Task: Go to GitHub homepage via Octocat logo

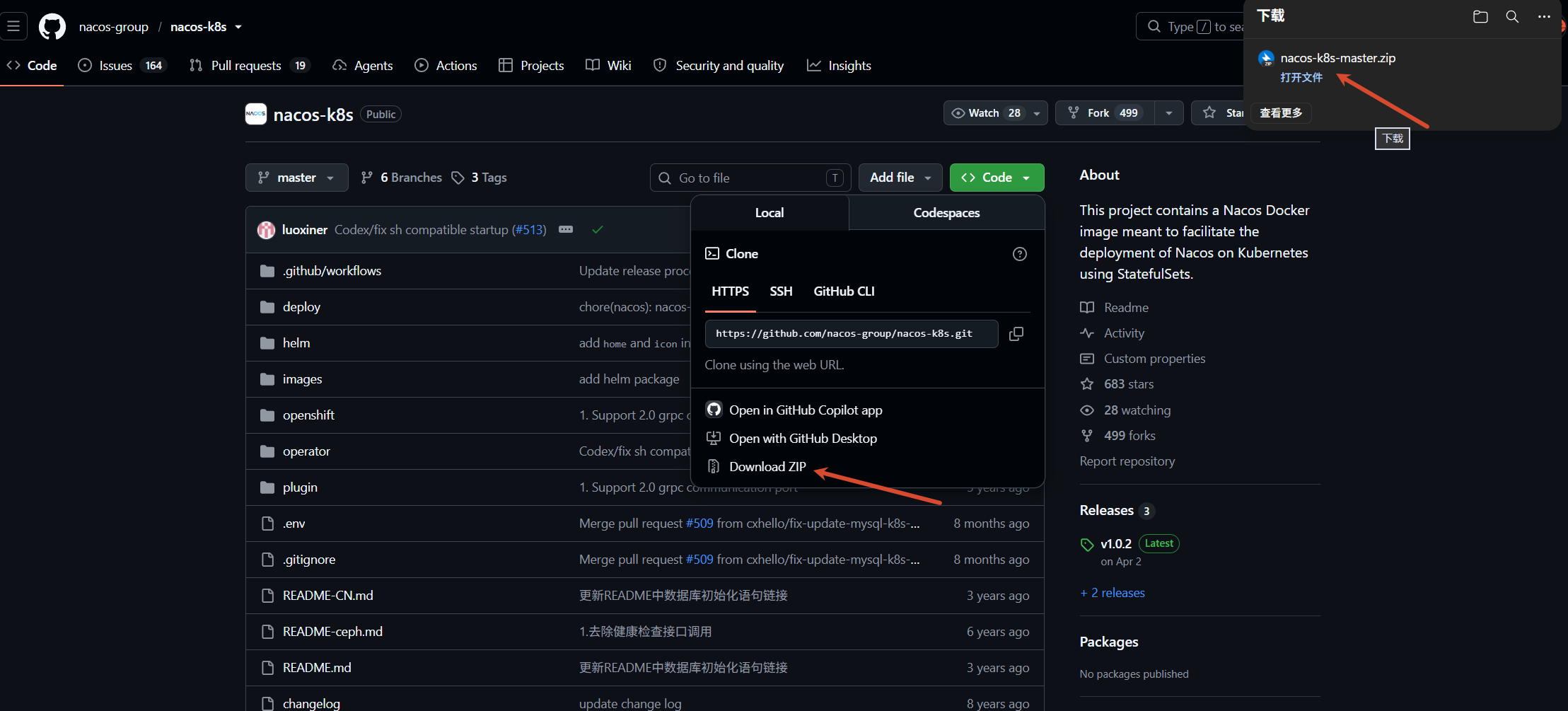Action: coord(52,27)
